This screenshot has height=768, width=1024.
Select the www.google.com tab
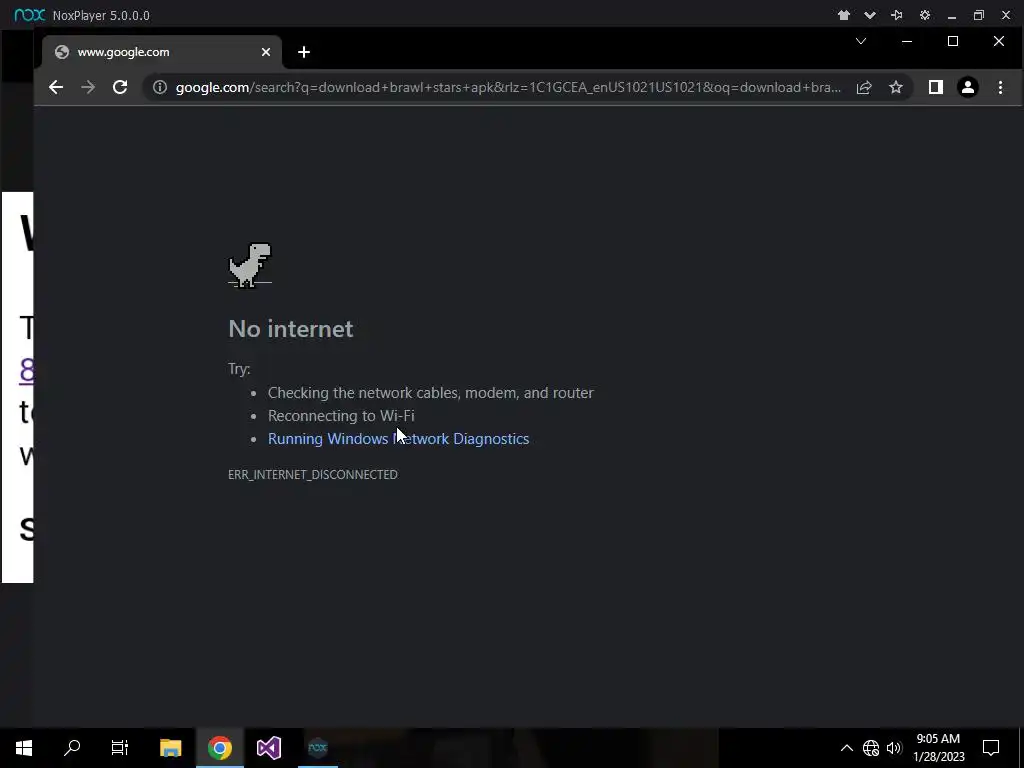[162, 52]
